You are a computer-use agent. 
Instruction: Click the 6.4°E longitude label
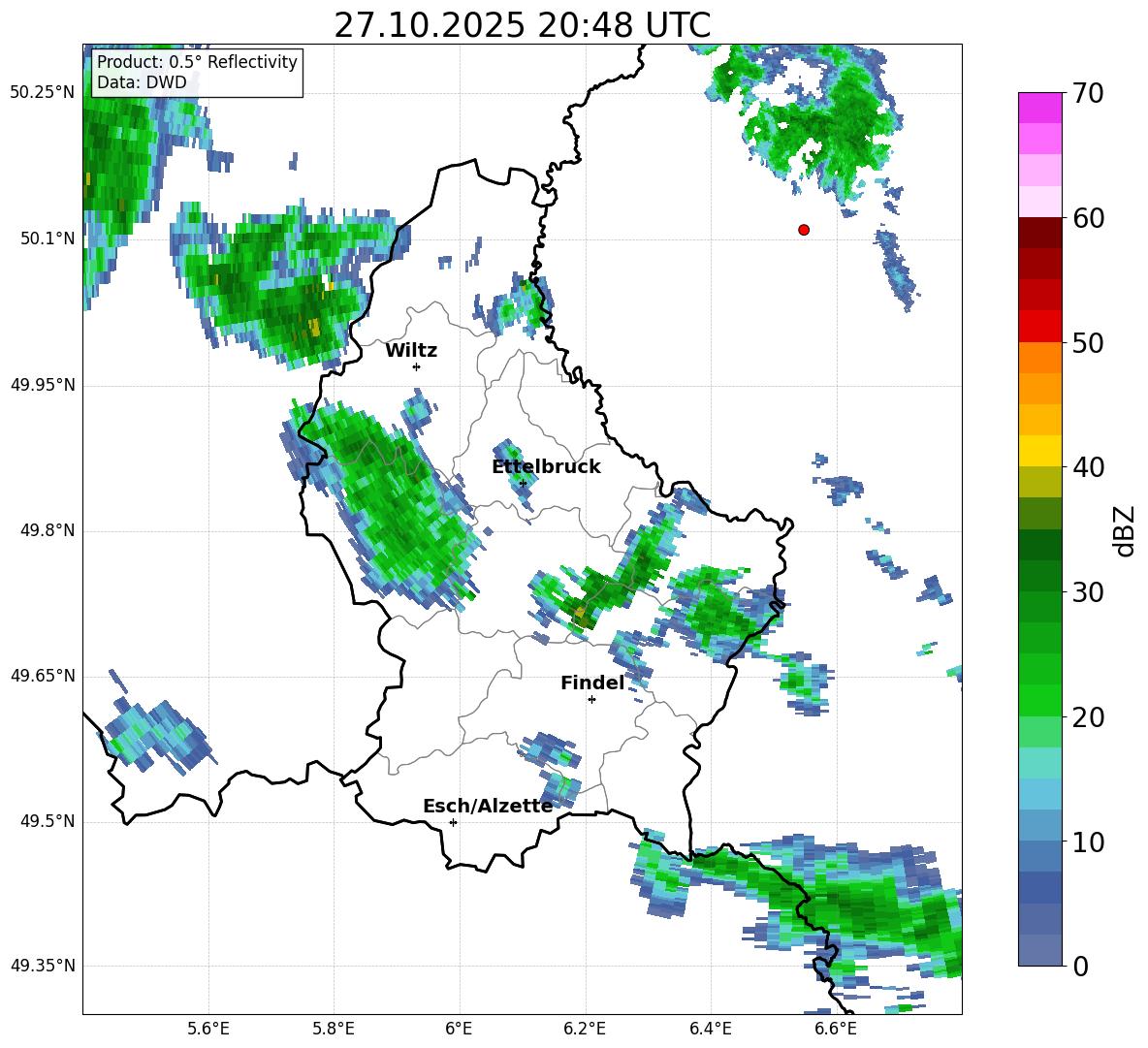pos(710,1029)
